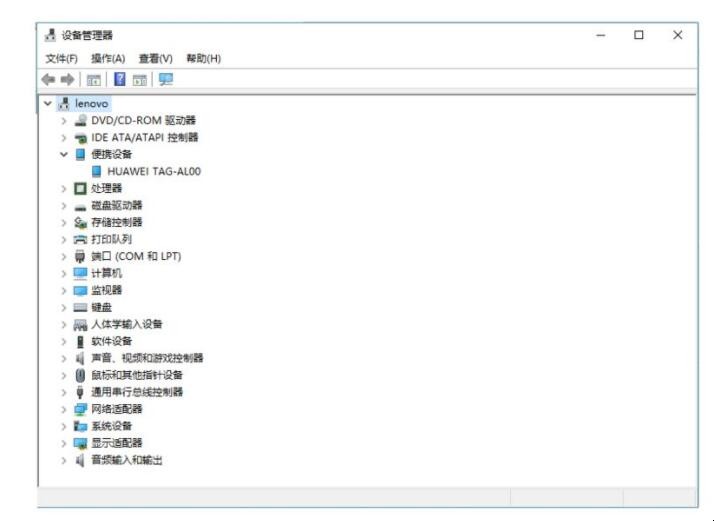Viewport: 714px width, 521px height.
Task: Collapse the 便携设备 node
Action: (x=64, y=154)
